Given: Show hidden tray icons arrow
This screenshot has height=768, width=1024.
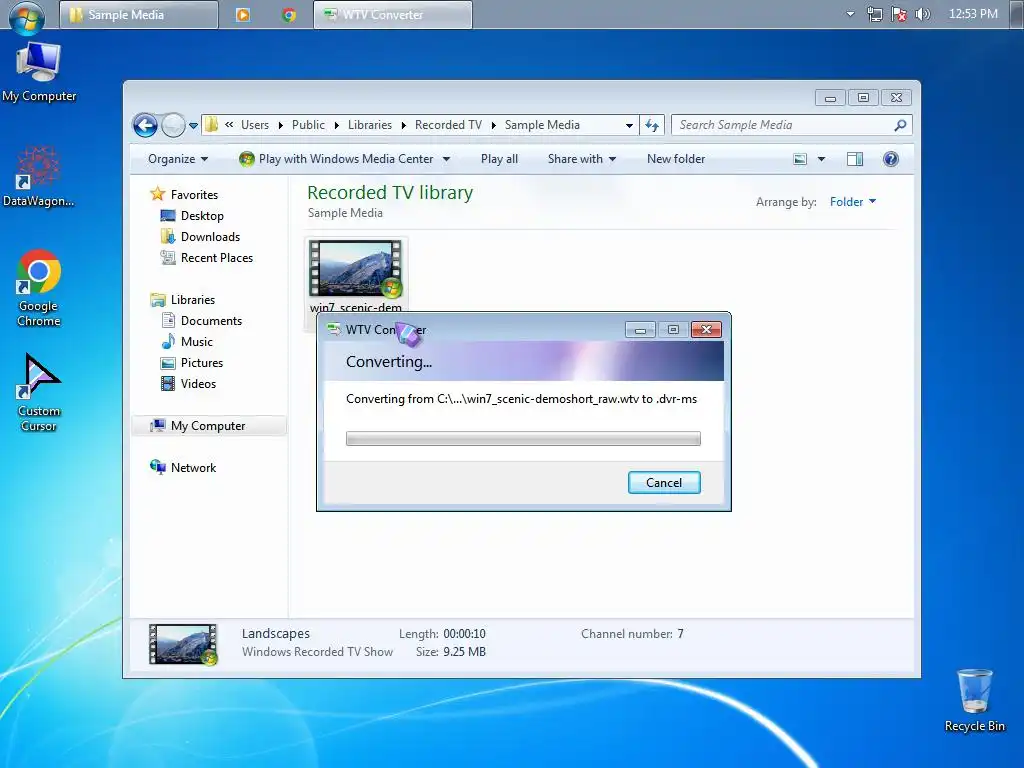Looking at the screenshot, I should coord(850,14).
